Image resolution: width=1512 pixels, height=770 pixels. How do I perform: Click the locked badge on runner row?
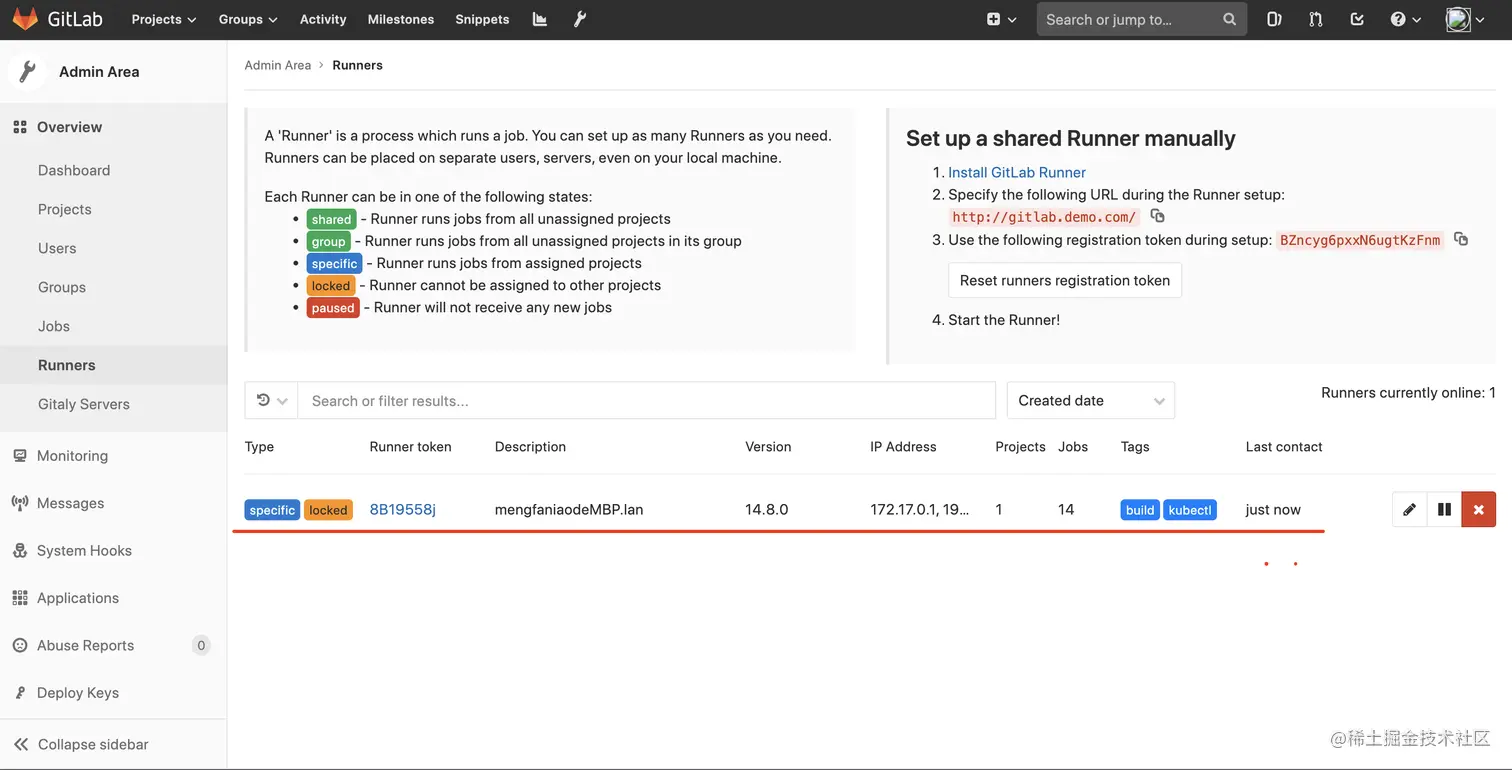click(328, 510)
